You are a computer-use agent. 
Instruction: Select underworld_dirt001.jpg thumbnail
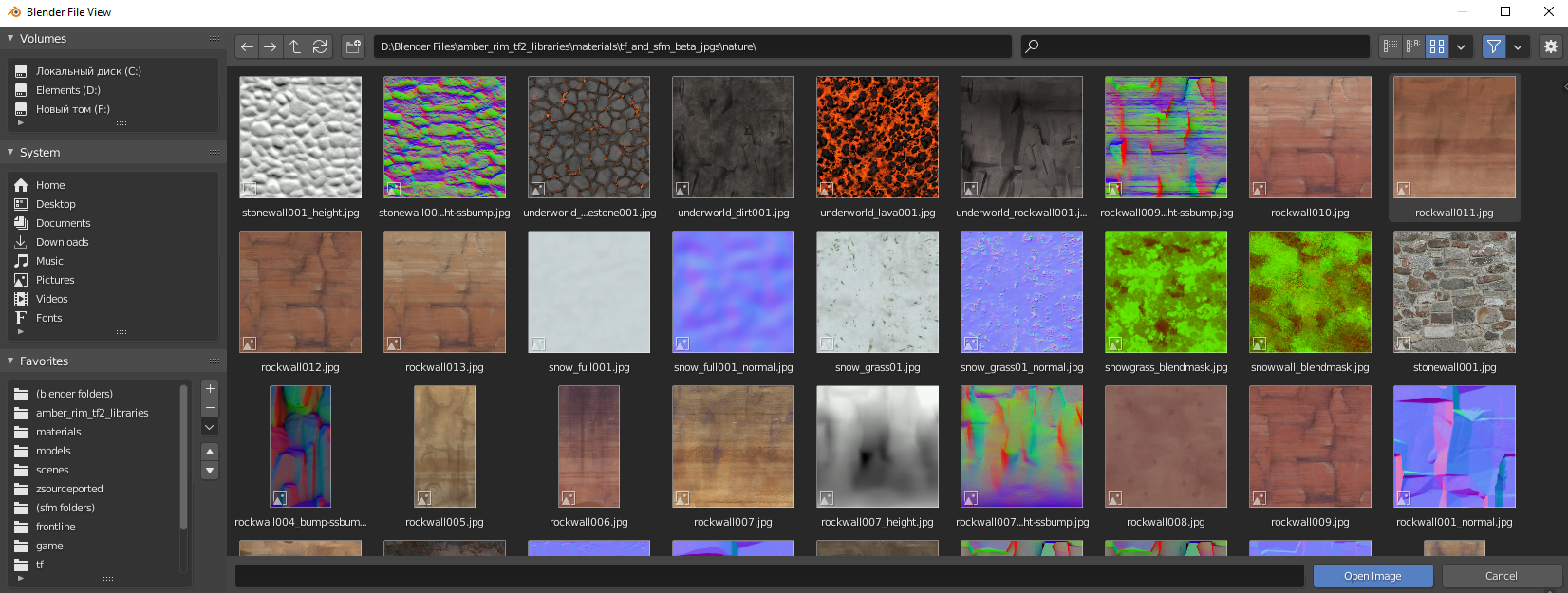(734, 138)
